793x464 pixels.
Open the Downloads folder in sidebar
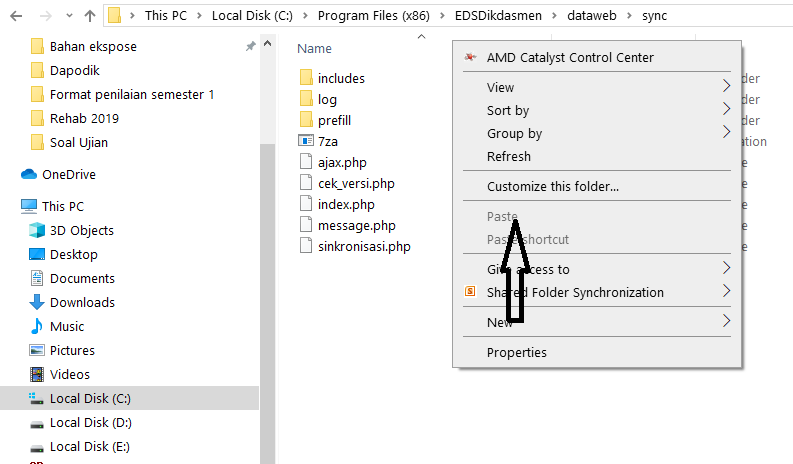[x=82, y=302]
